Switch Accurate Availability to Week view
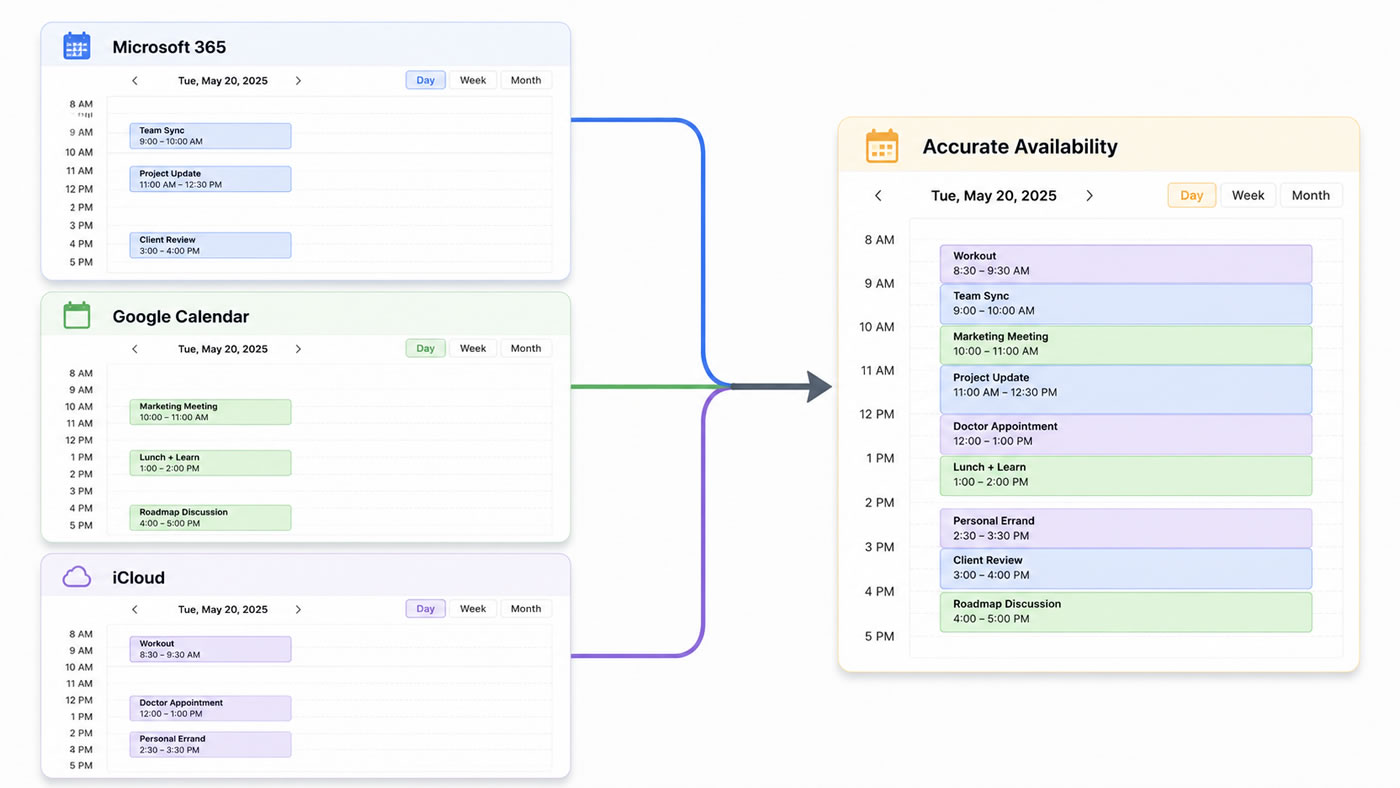This screenshot has width=1400, height=788. point(1248,195)
